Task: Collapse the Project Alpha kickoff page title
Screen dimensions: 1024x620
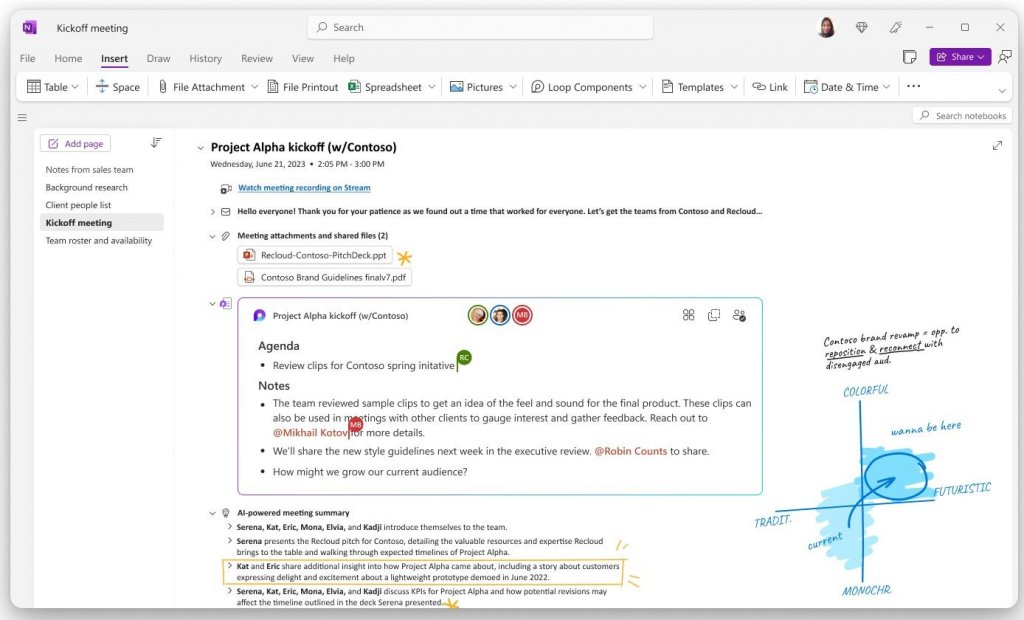Action: point(200,148)
